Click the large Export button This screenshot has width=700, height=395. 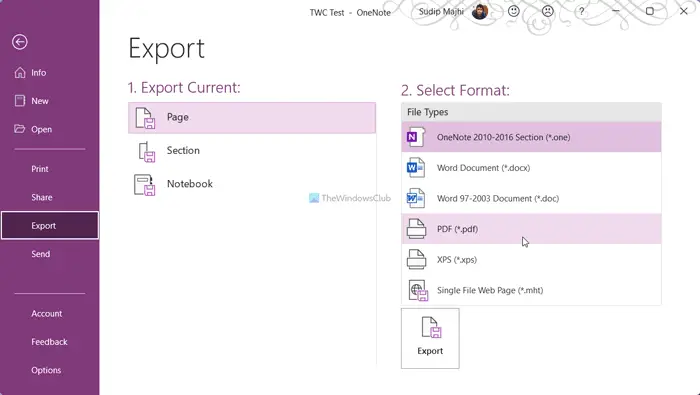(x=430, y=338)
